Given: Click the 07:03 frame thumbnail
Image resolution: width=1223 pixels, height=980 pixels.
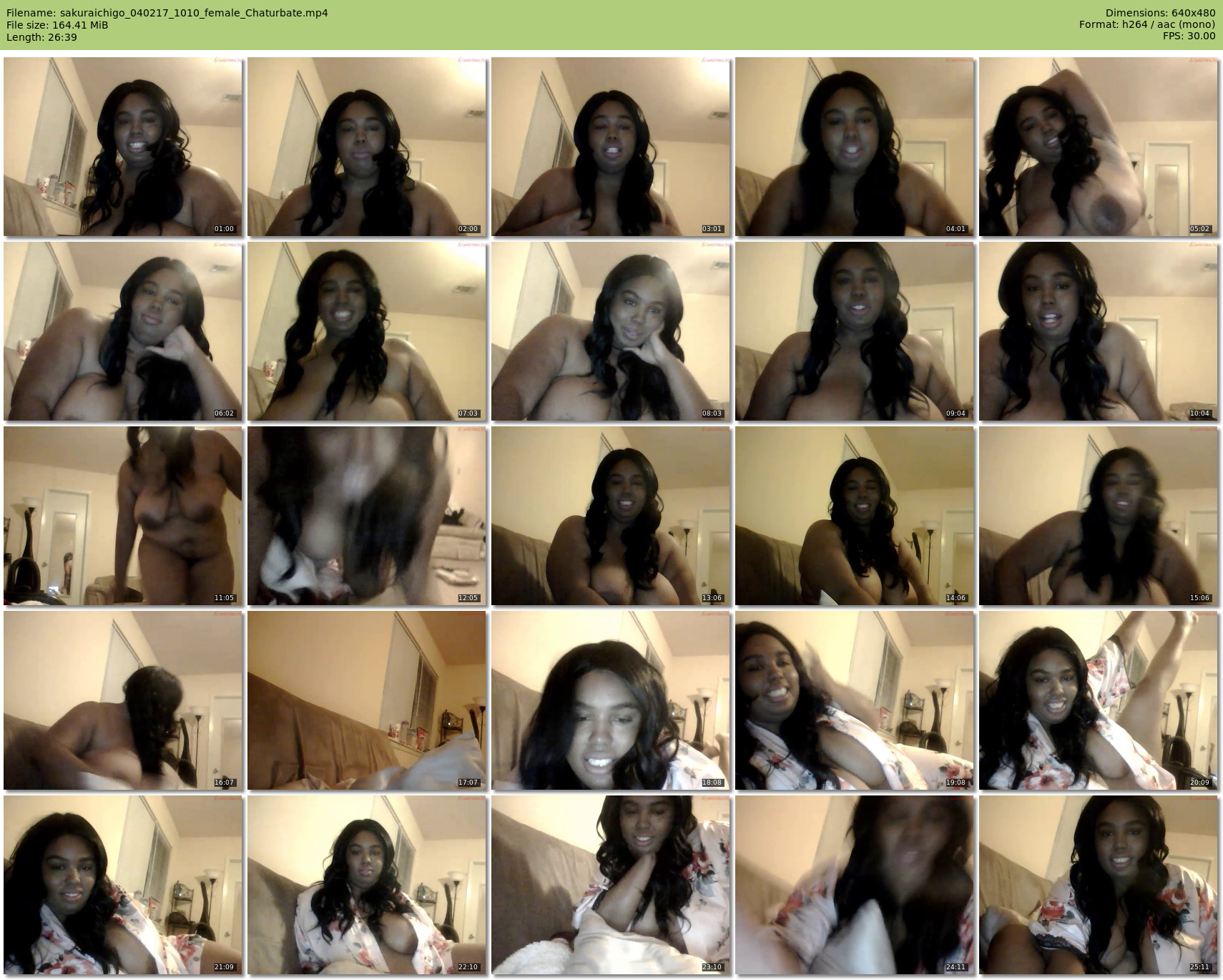Looking at the screenshot, I should [x=367, y=331].
